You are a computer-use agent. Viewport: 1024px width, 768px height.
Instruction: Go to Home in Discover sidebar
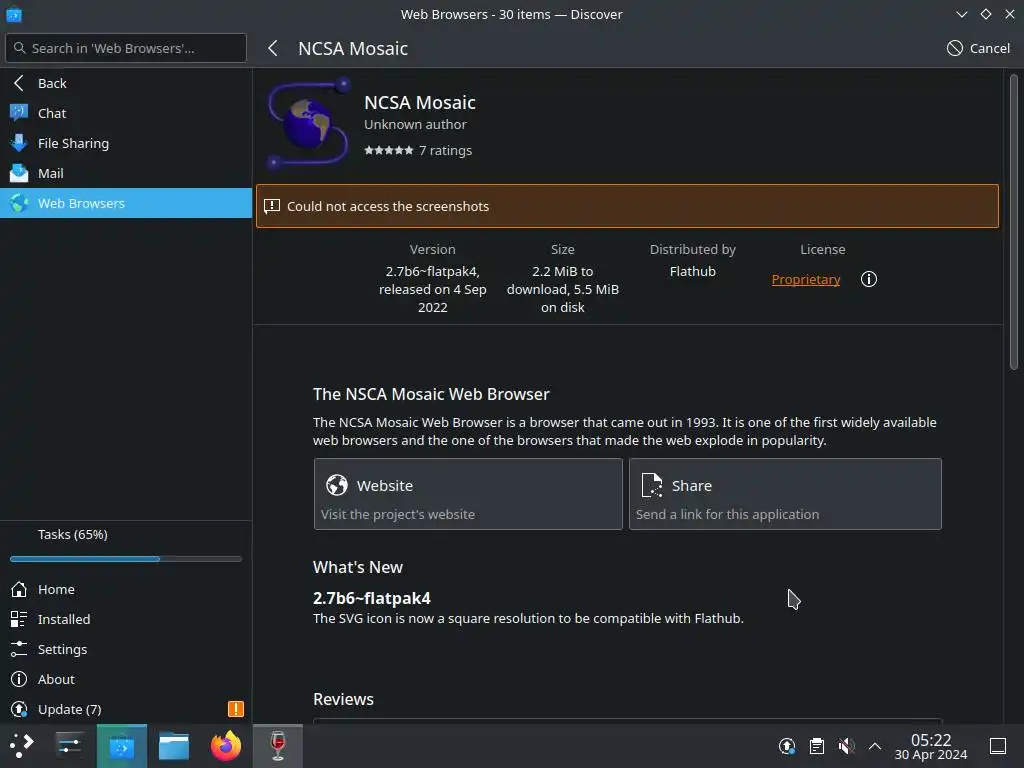pos(126,589)
